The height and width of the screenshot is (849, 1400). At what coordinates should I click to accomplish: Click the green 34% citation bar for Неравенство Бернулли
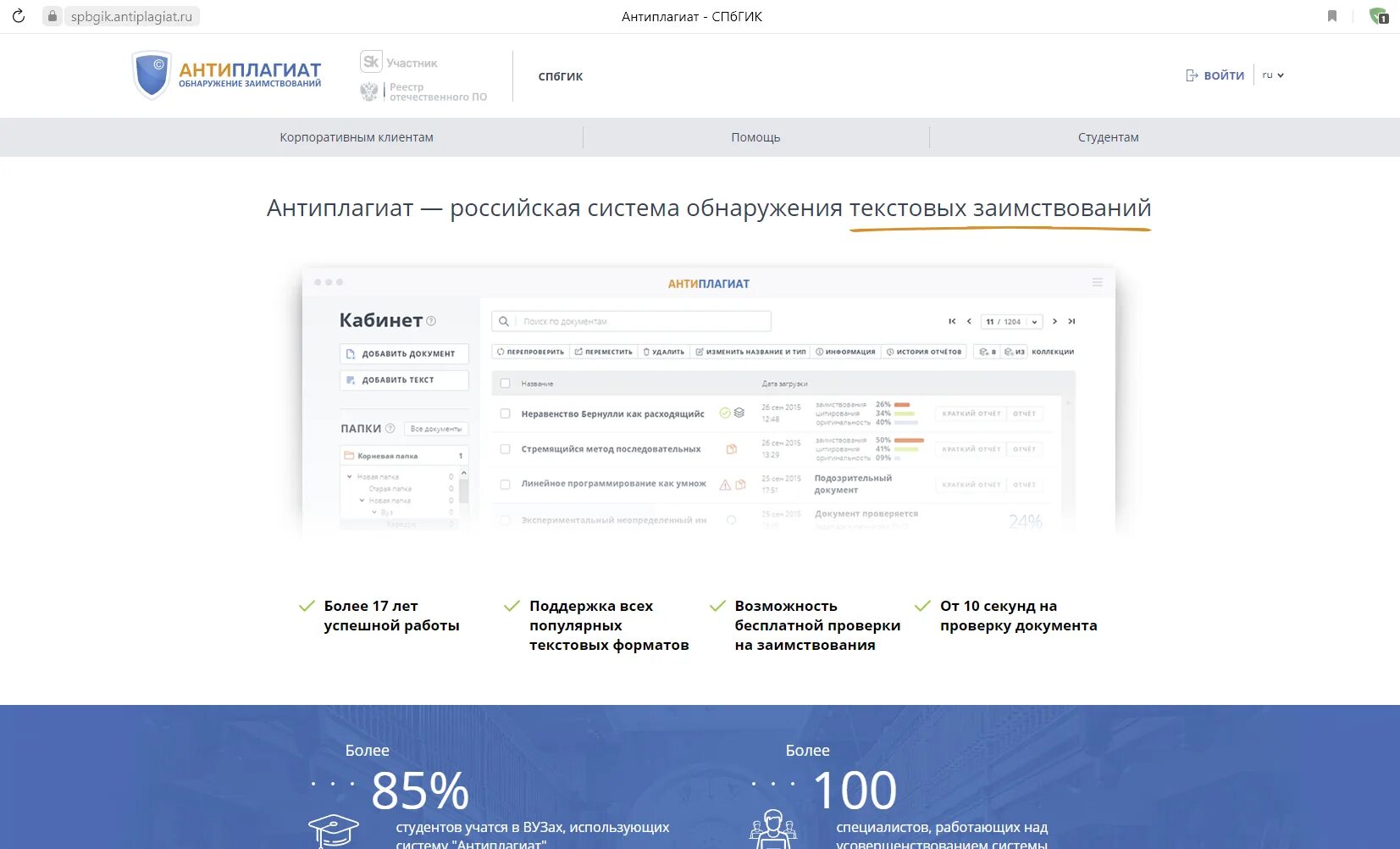905,413
